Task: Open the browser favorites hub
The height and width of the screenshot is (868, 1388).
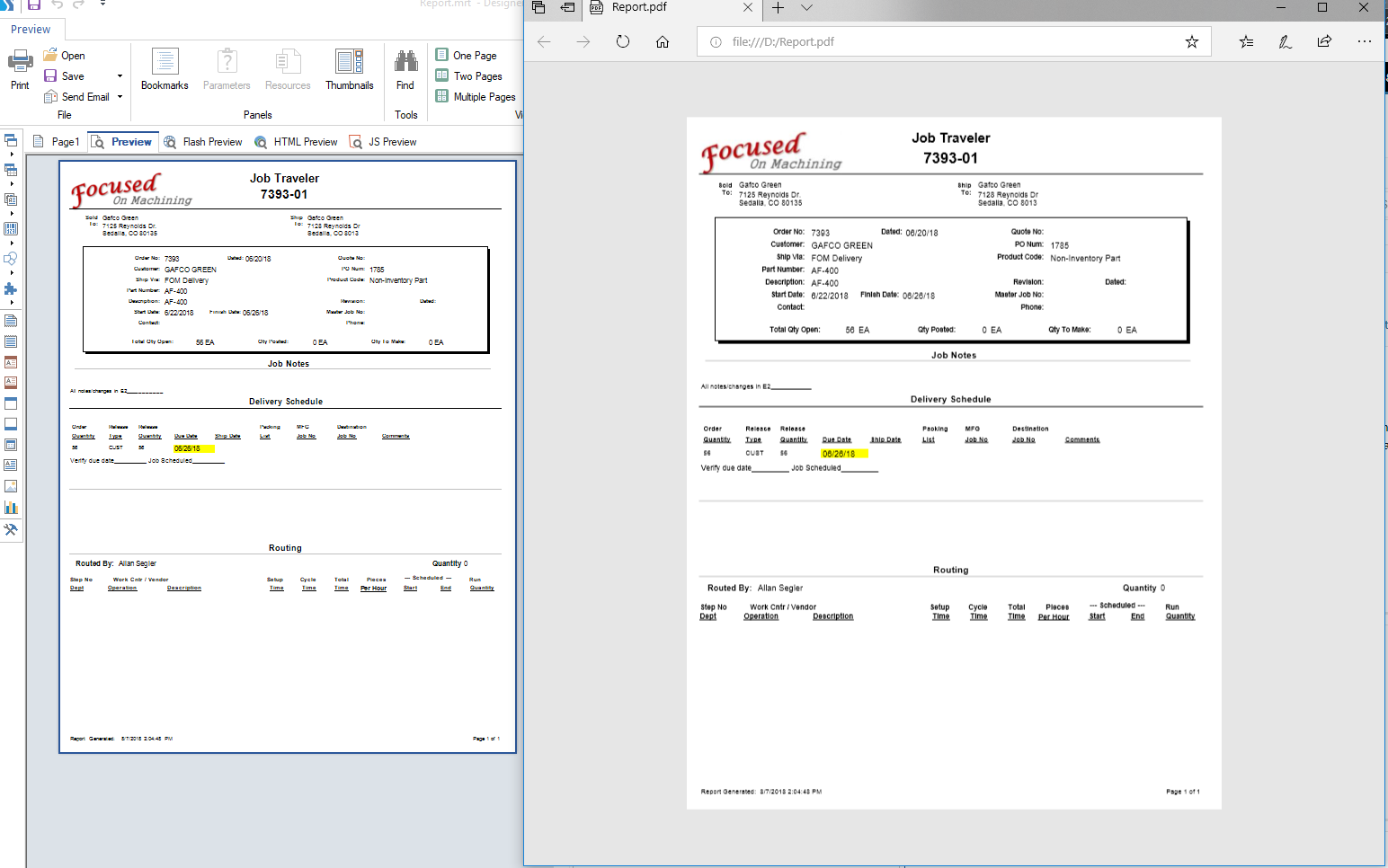Action: (x=1246, y=41)
